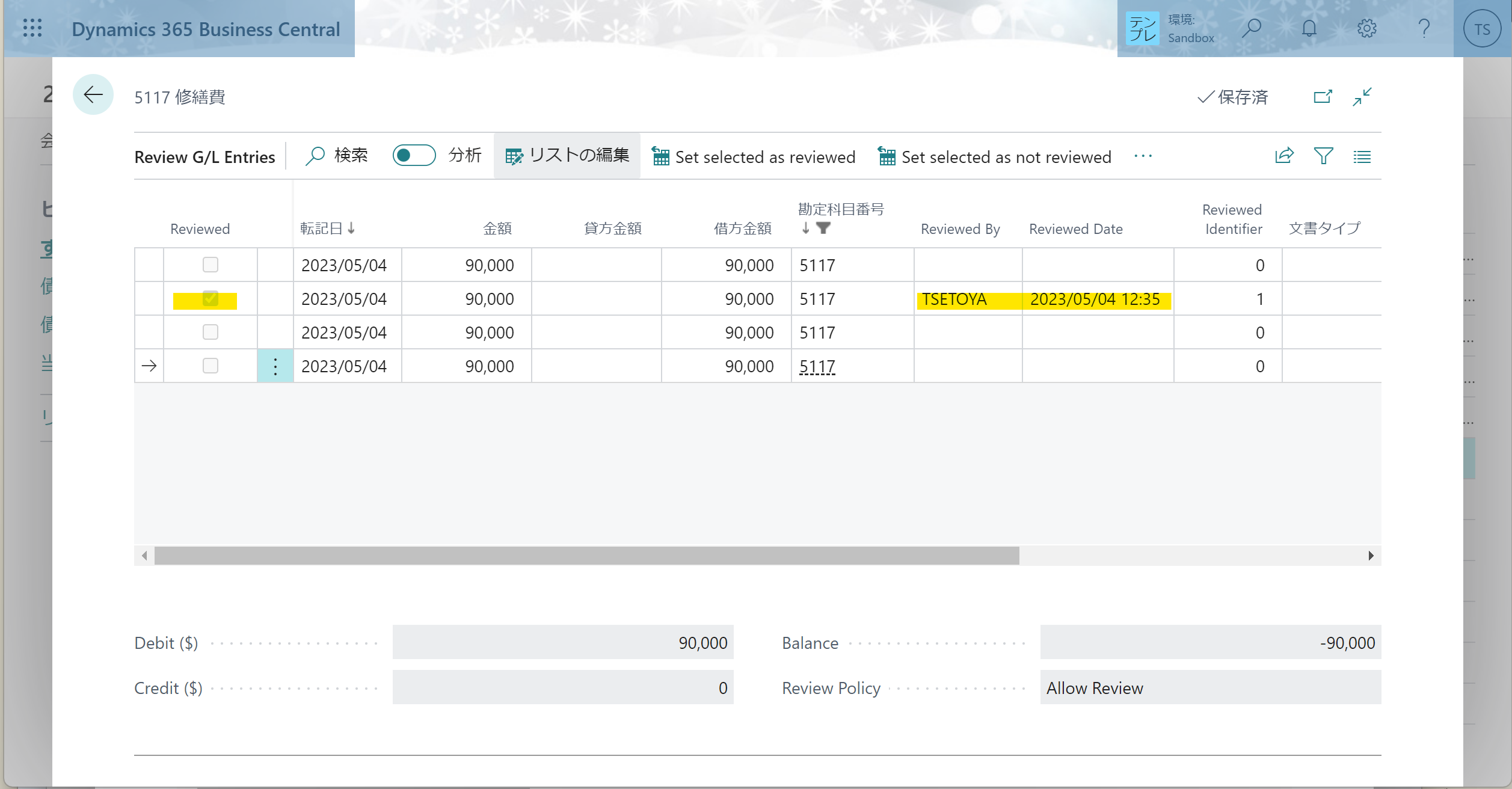Click the horizontal scrollbar thumb

pos(587,555)
